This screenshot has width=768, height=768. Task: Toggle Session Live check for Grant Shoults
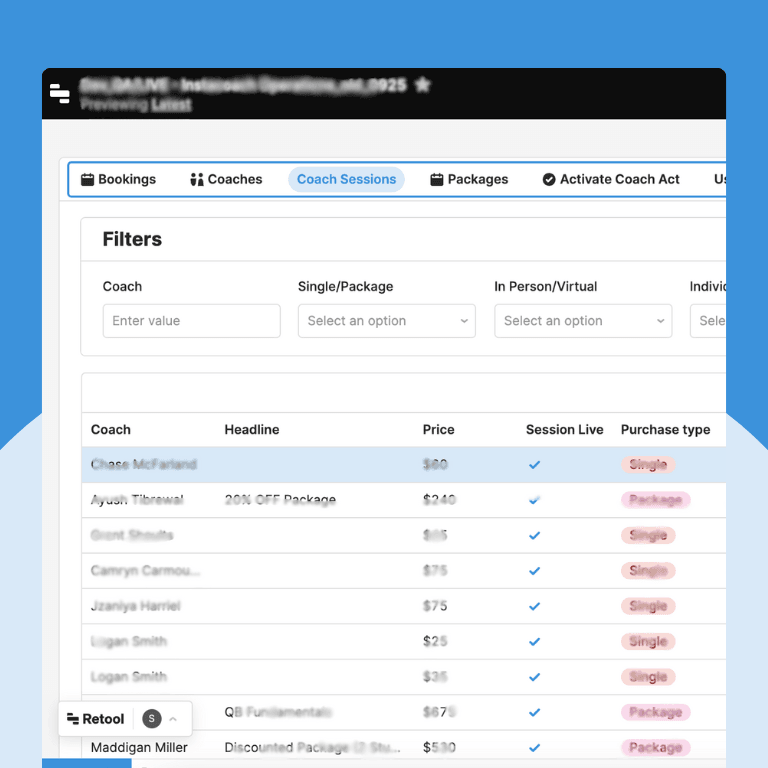pos(534,535)
